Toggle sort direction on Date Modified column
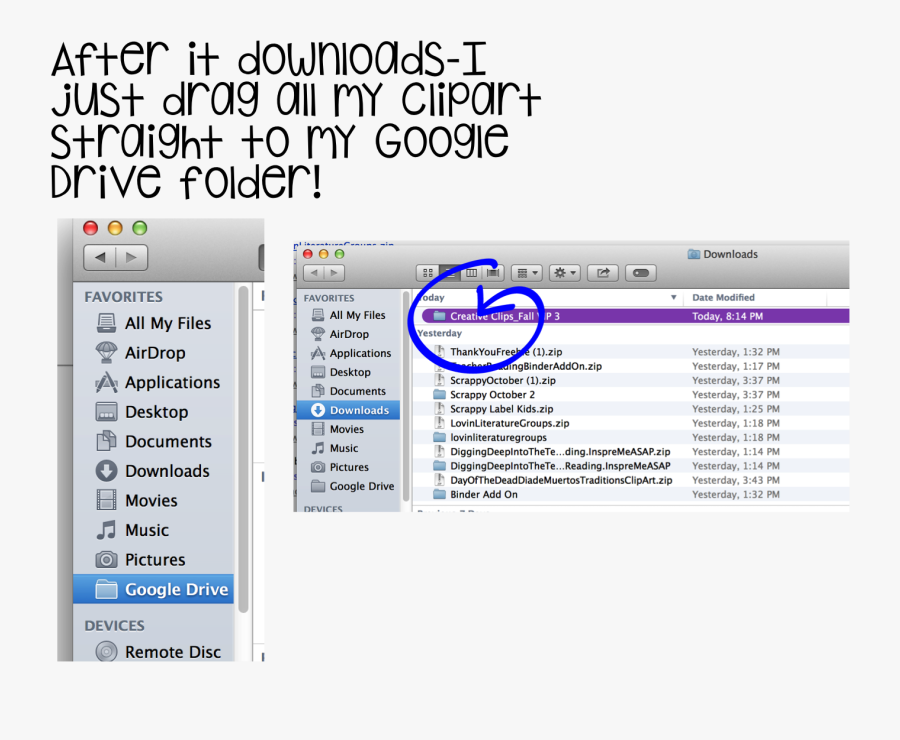 675,297
